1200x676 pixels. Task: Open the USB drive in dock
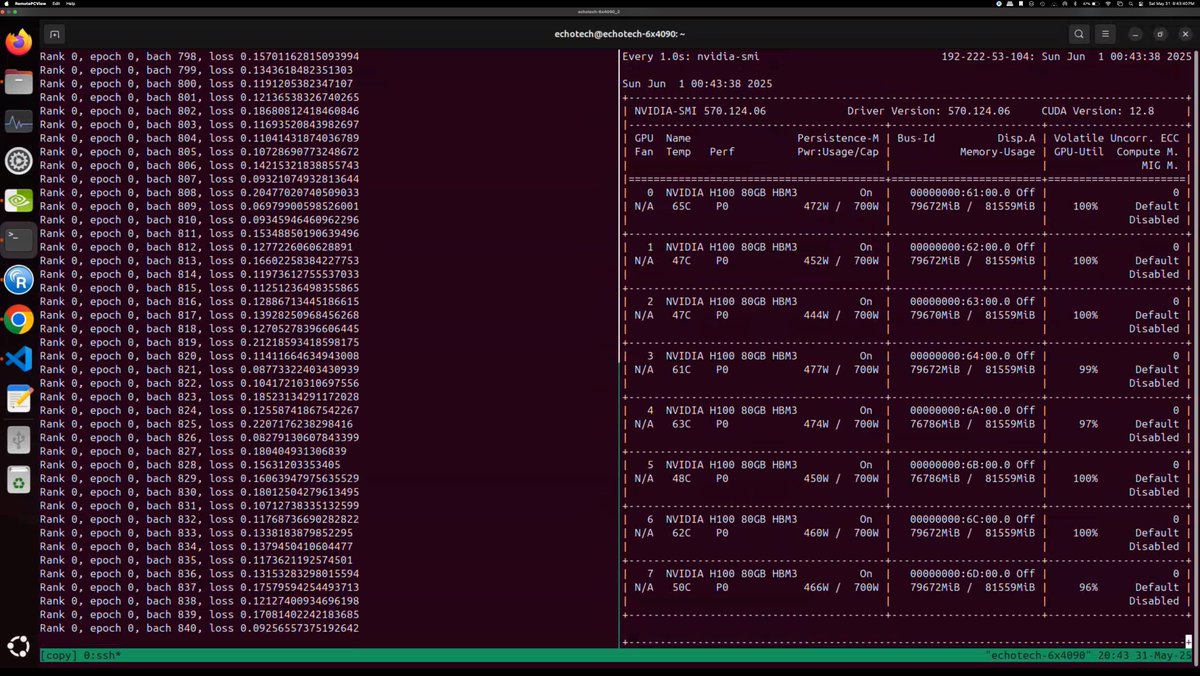[x=19, y=439]
